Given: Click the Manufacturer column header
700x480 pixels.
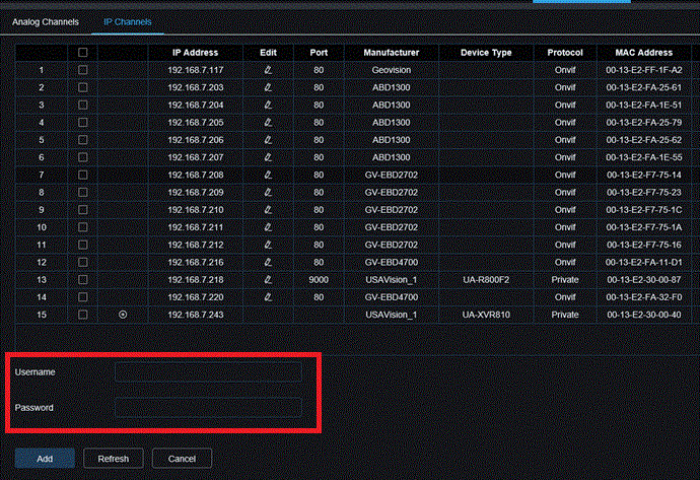Looking at the screenshot, I should [391, 52].
